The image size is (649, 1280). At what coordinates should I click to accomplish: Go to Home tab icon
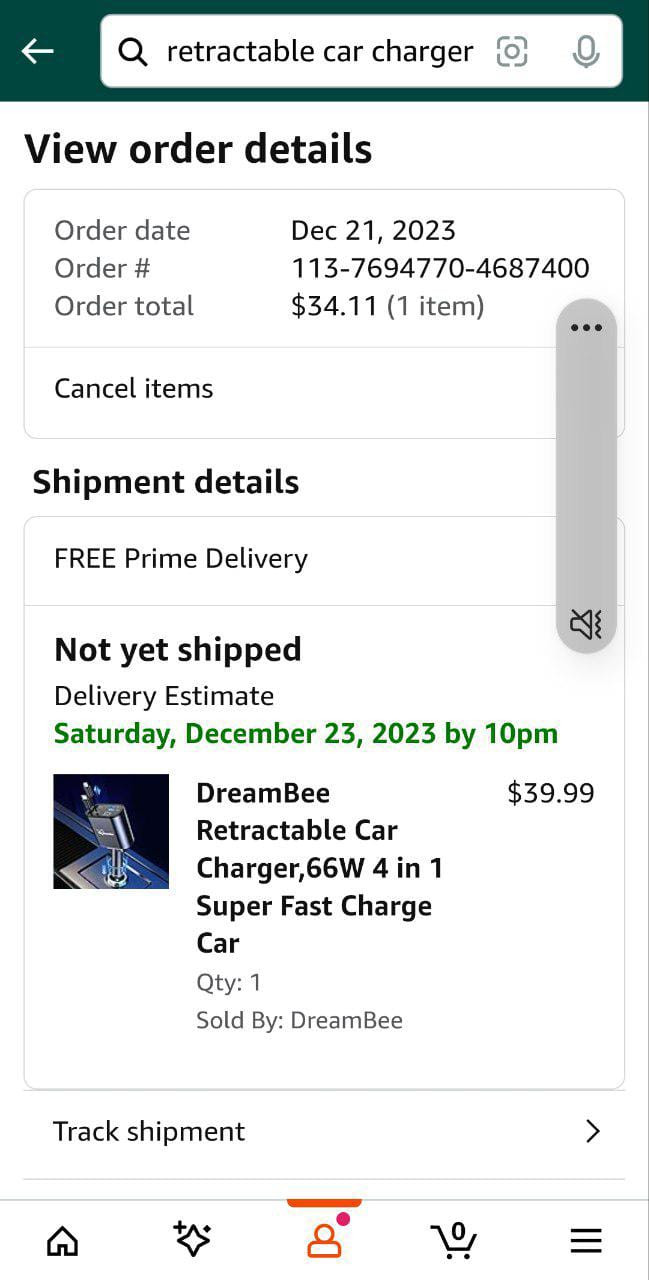(x=62, y=1241)
